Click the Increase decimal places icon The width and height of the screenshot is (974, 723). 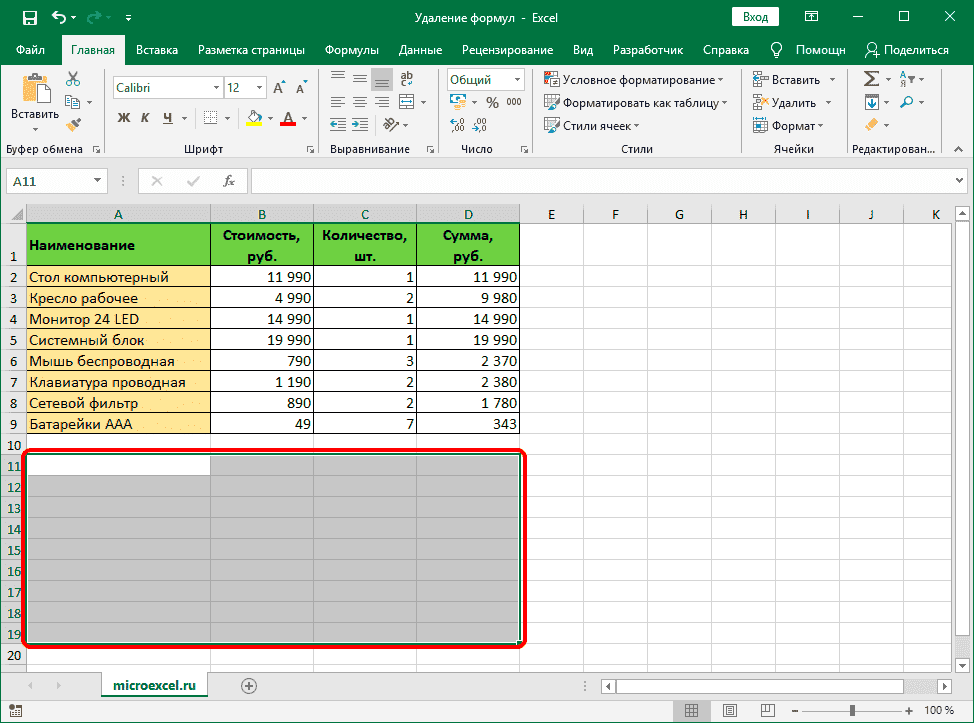455,123
